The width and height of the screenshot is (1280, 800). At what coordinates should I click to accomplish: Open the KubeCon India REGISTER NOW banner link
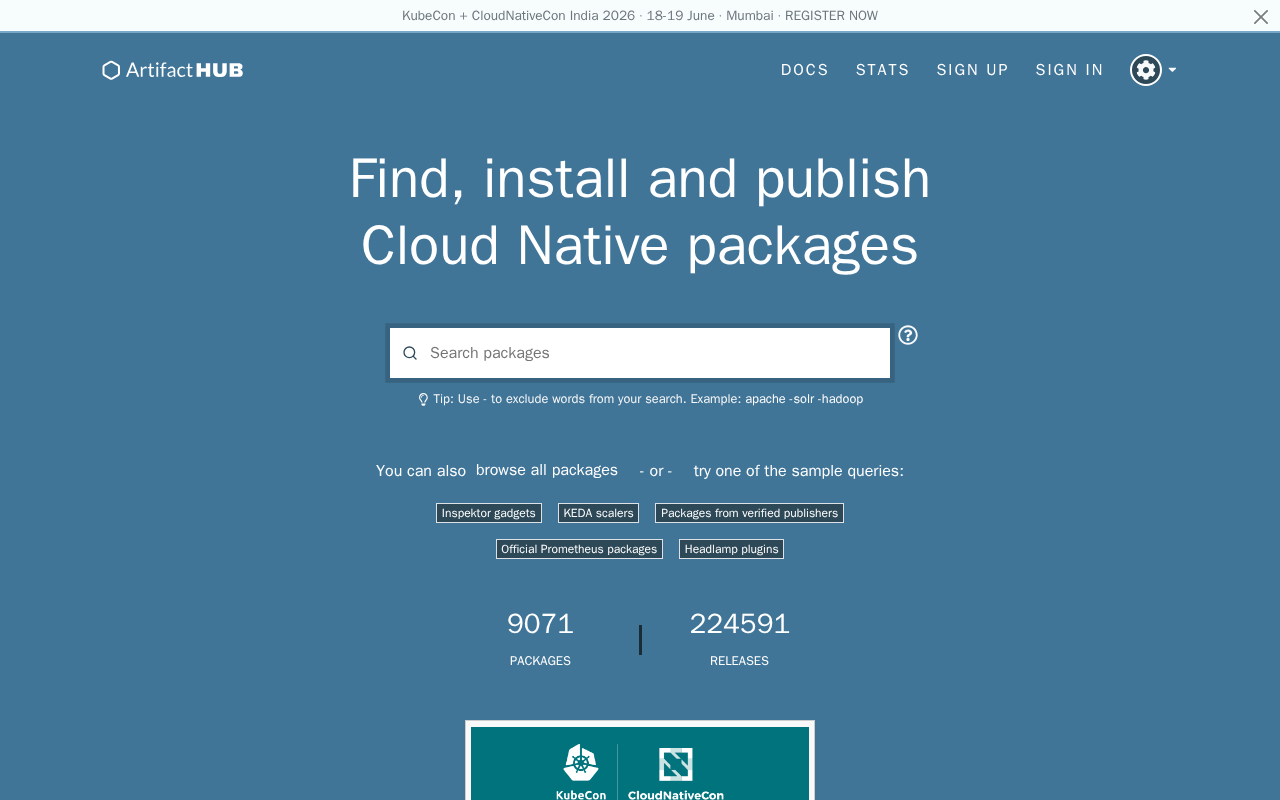pos(640,16)
